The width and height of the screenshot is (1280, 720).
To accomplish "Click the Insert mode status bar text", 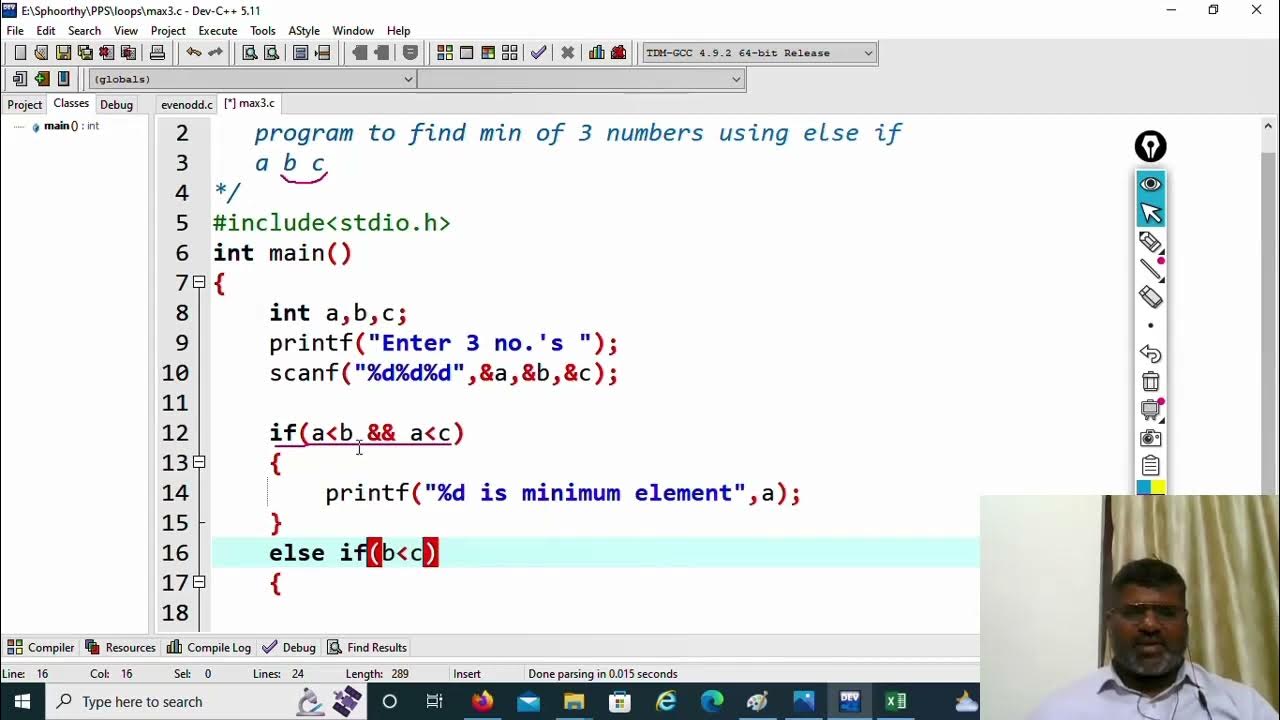I will (x=467, y=674).
